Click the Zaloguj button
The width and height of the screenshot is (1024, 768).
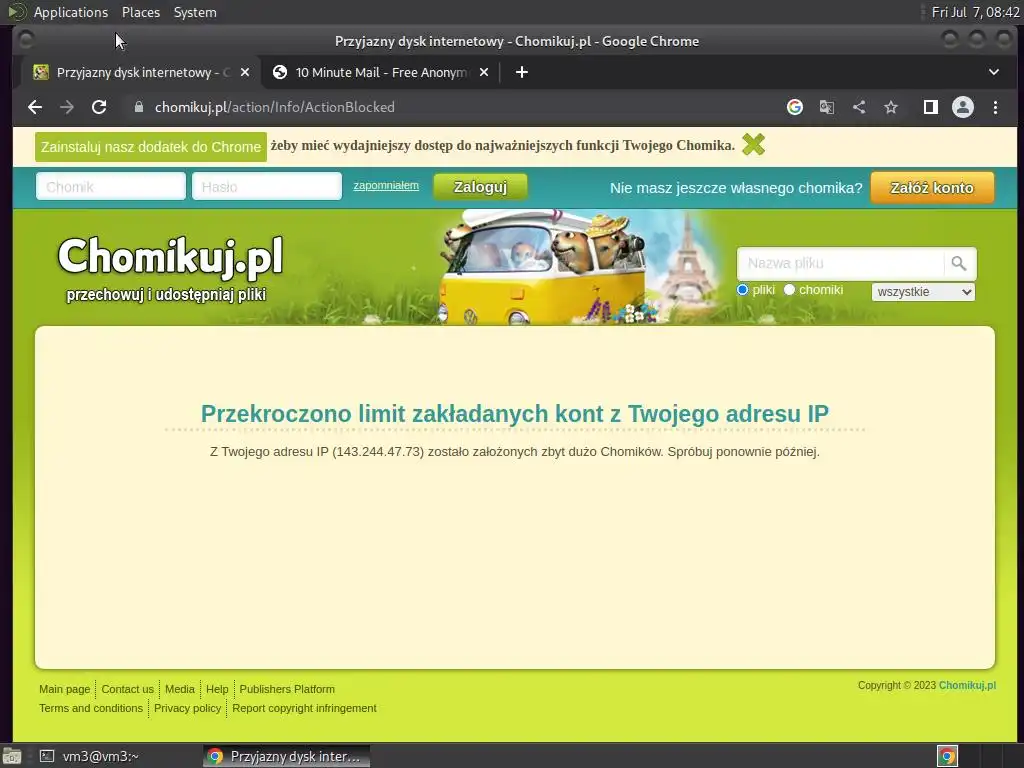click(x=480, y=187)
